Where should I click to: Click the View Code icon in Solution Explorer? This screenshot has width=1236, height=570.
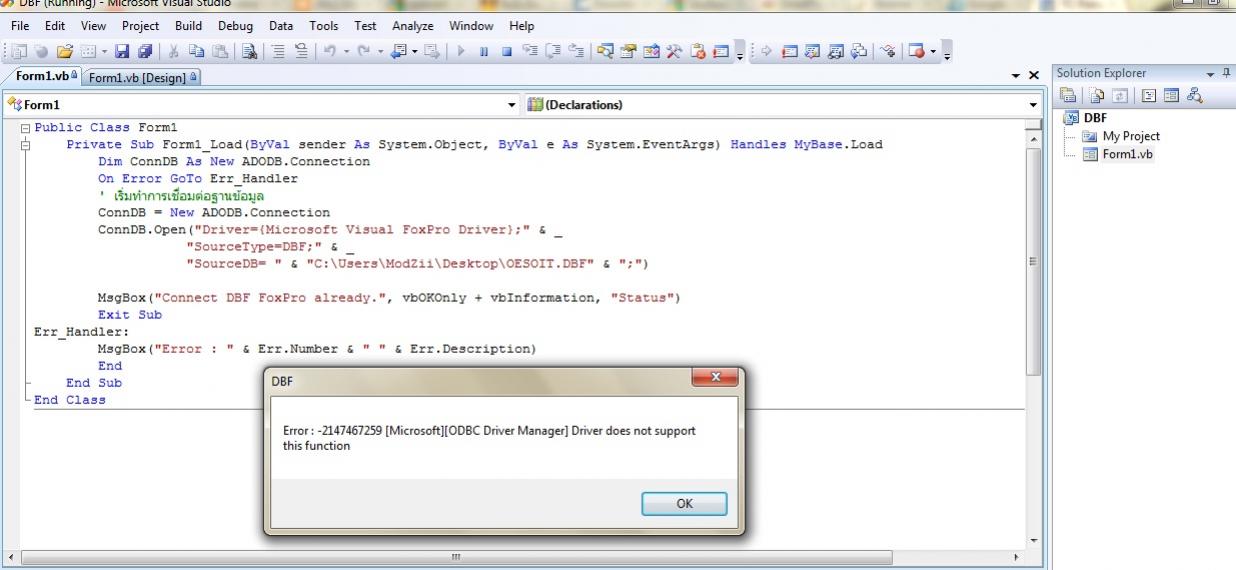[1150, 96]
